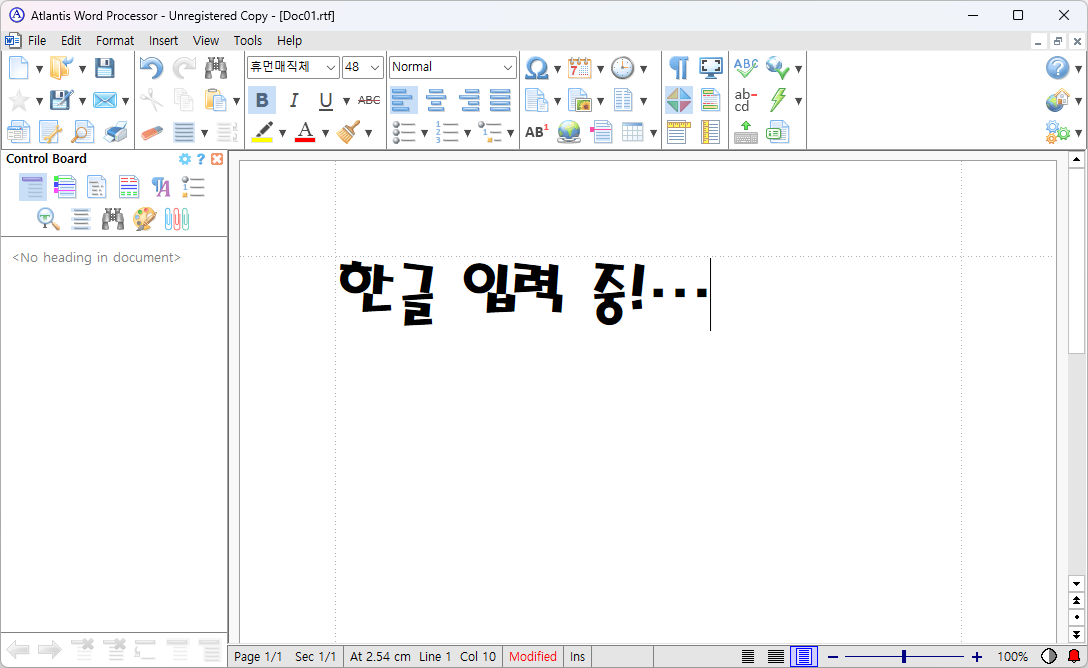Toggle the paragraph marks display button
The height and width of the screenshot is (668, 1088).
point(679,68)
